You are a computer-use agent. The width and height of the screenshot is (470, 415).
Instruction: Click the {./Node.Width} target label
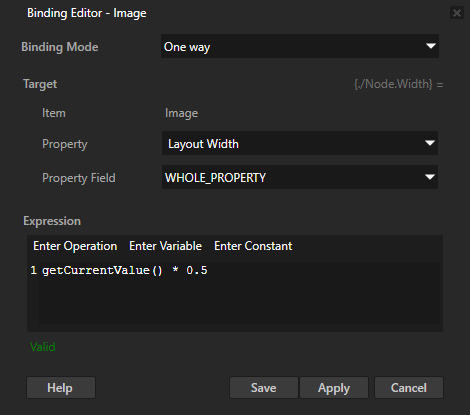[393, 84]
